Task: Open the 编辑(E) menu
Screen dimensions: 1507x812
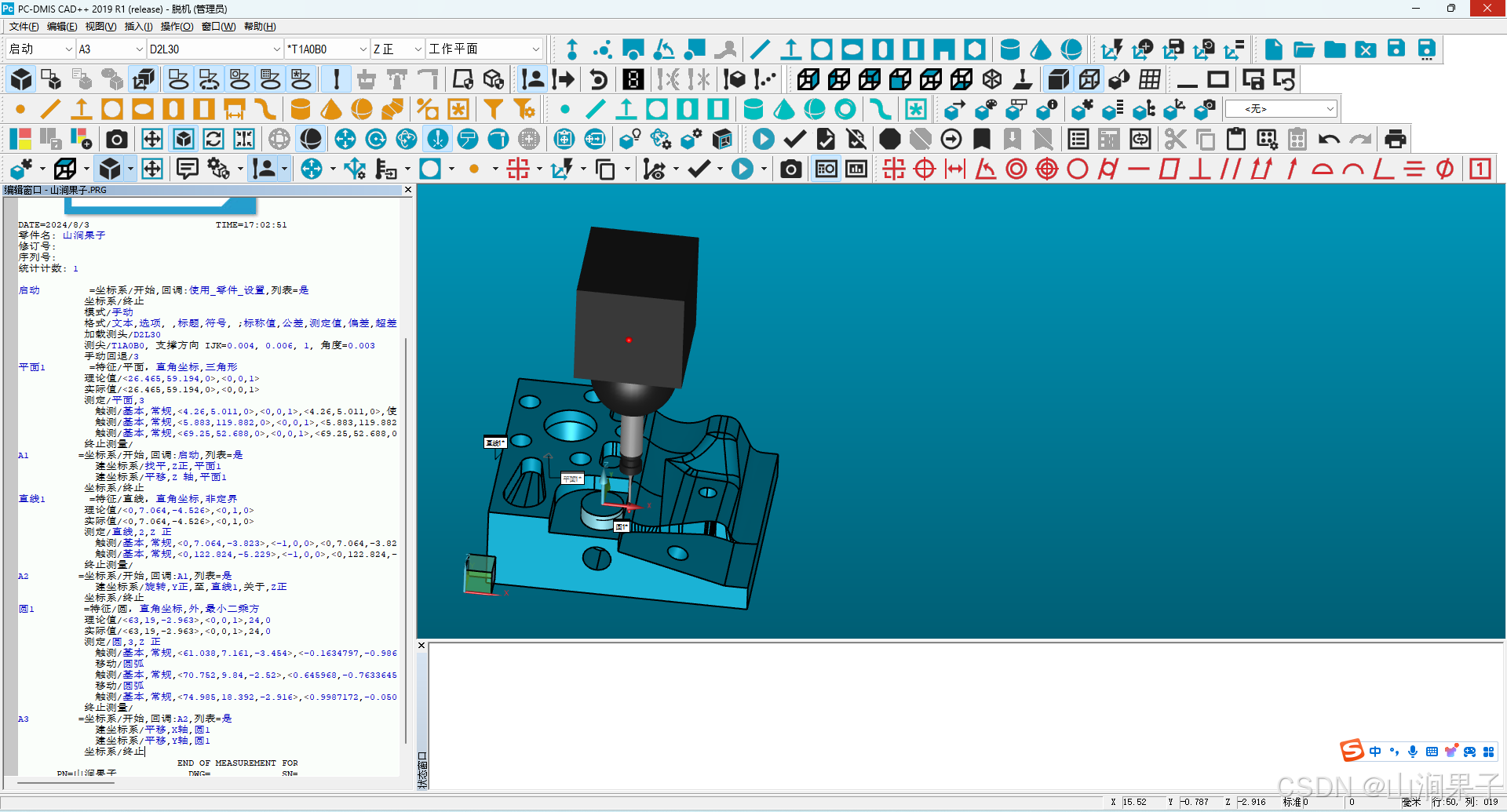Action: point(62,27)
